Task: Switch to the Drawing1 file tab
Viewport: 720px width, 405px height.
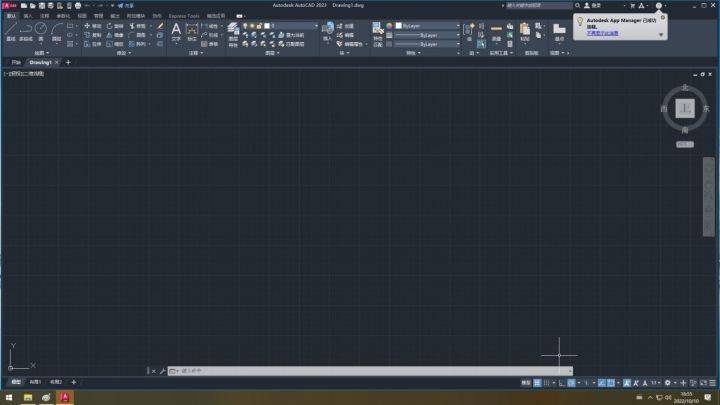Action: pyautogui.click(x=40, y=62)
